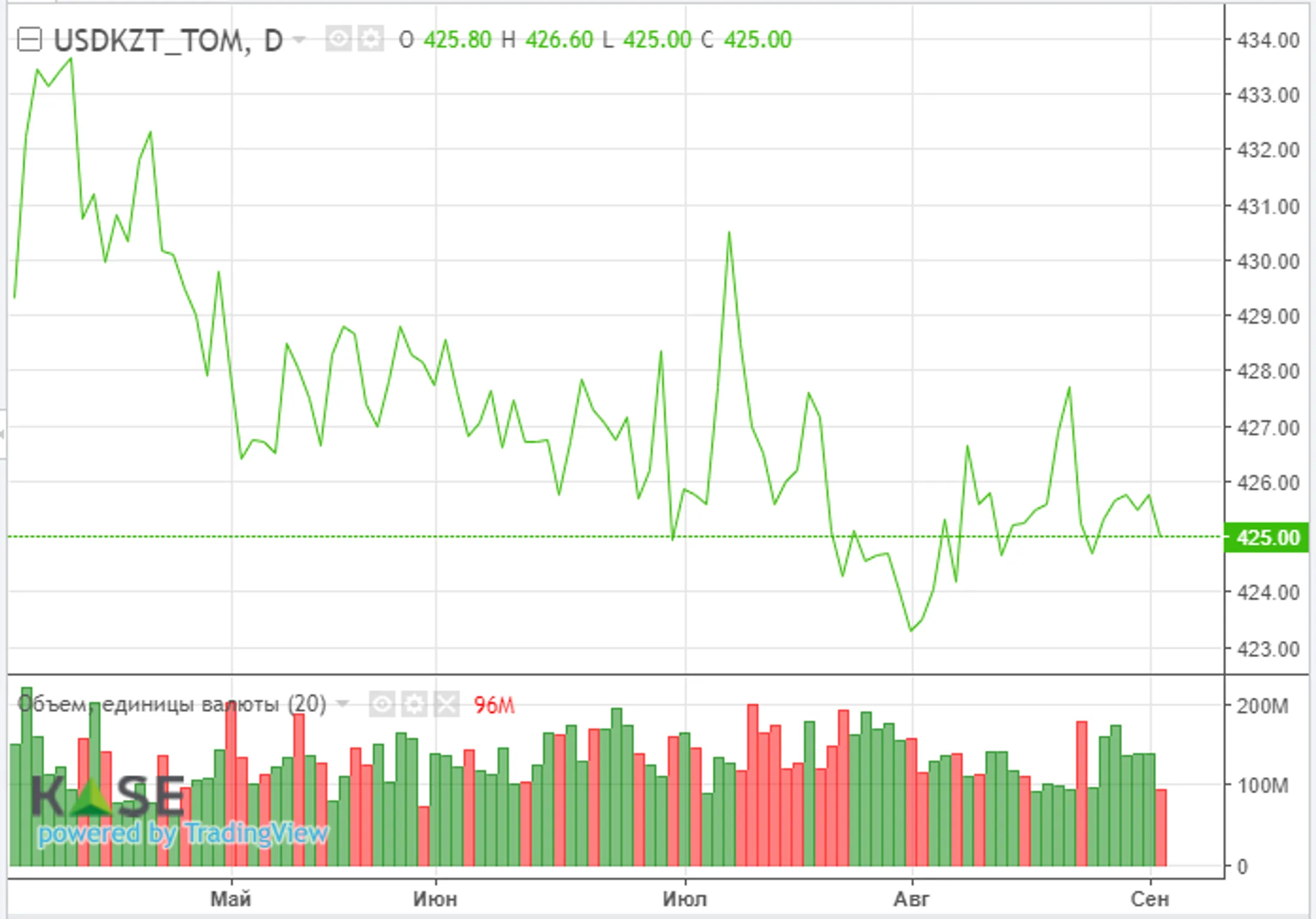Open the powered by TradingView link
This screenshot has width=1316, height=919.
point(183,833)
